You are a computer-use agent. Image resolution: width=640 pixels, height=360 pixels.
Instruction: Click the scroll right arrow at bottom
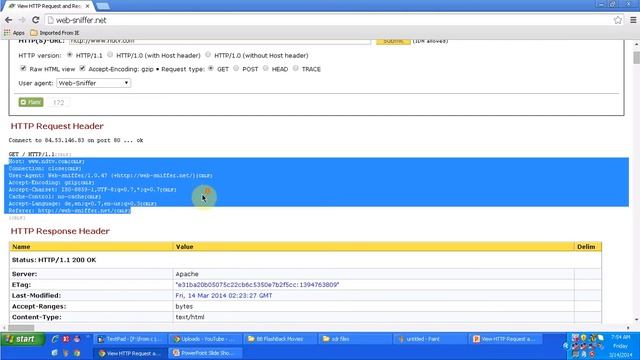[628, 327]
